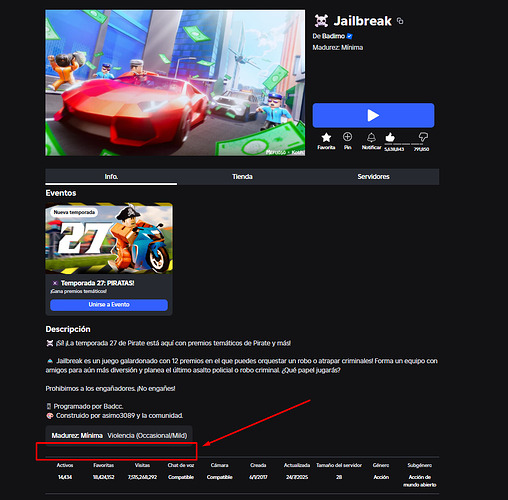Click the main Jailbreak game thumbnail image

coord(175,83)
